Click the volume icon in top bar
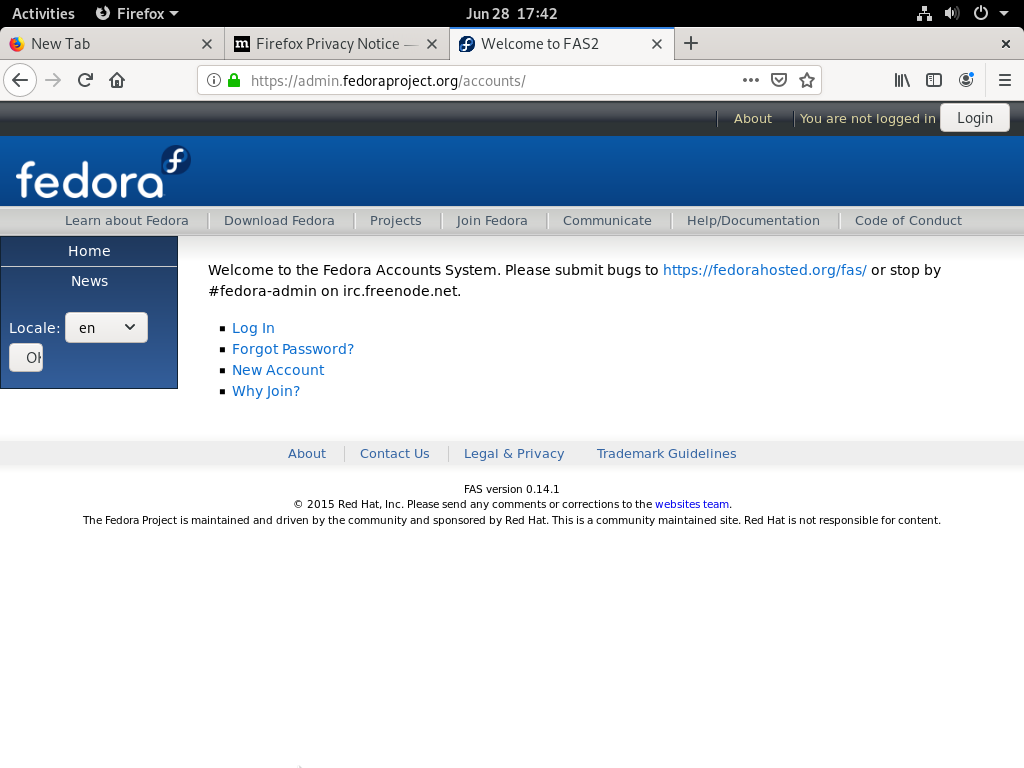The width and height of the screenshot is (1024, 768). (x=952, y=14)
